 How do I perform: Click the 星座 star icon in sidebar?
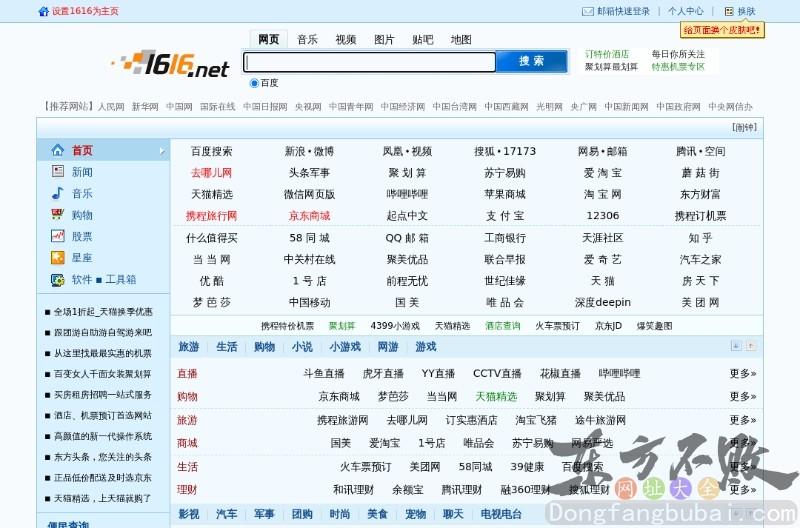58,258
